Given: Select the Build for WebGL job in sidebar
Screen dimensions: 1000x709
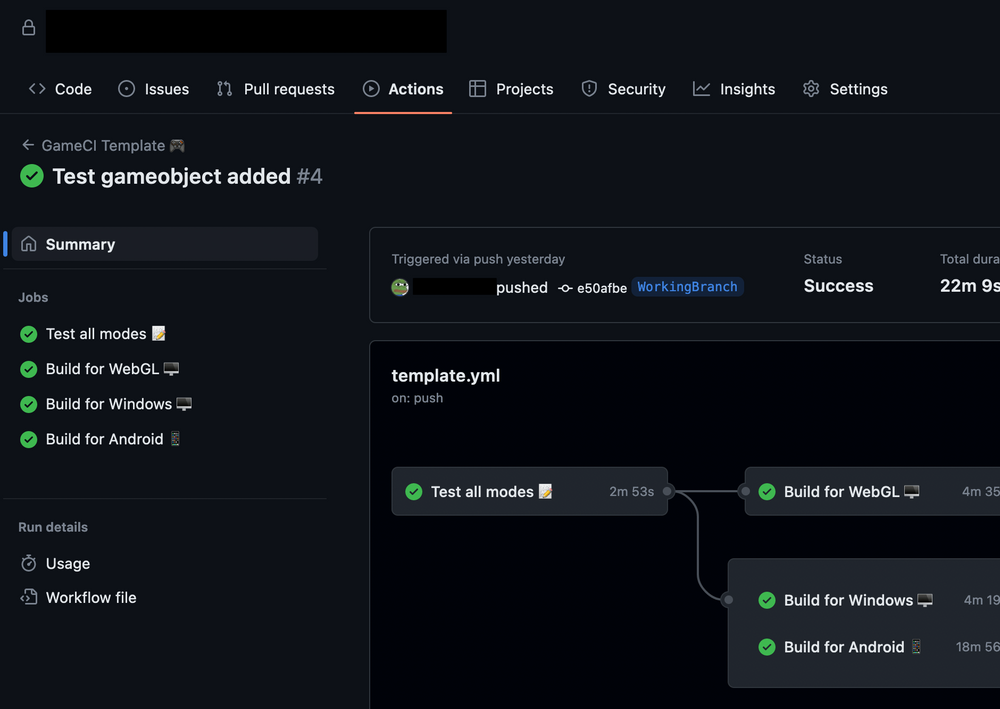Looking at the screenshot, I should pyautogui.click(x=100, y=369).
